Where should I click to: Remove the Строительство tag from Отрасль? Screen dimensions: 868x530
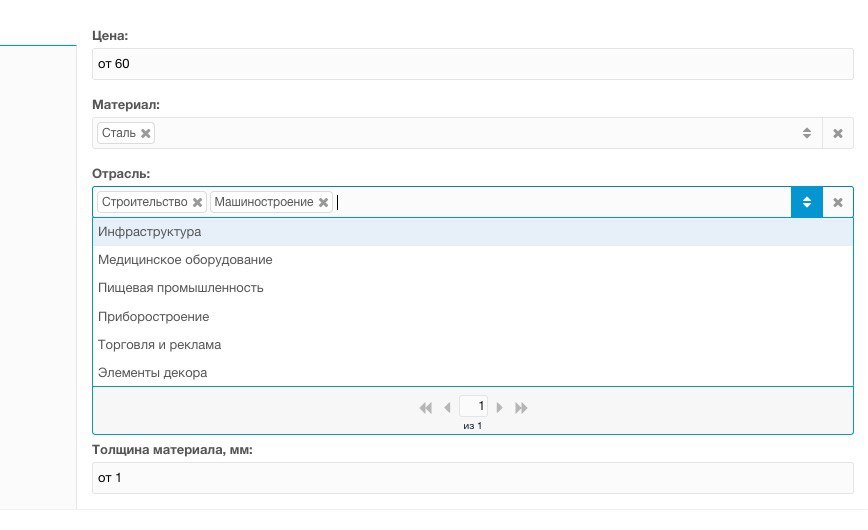point(197,203)
